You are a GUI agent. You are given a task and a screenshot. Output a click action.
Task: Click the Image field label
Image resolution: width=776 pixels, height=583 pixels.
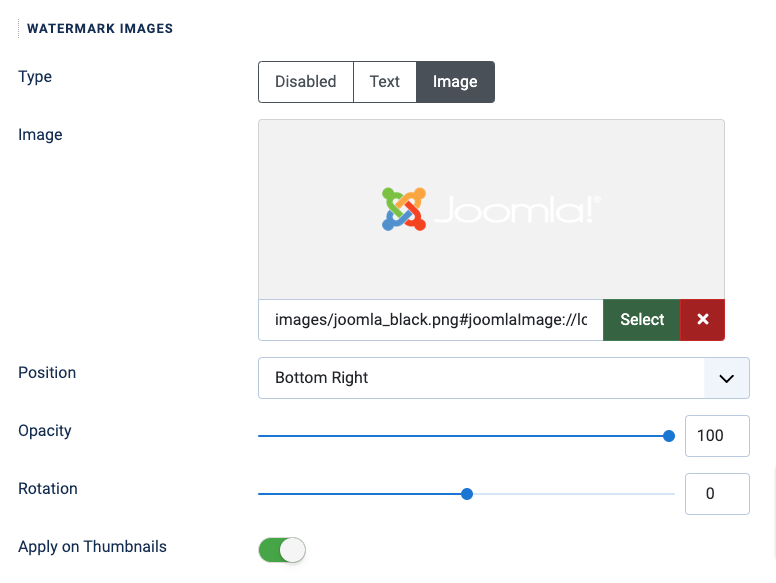click(x=40, y=135)
